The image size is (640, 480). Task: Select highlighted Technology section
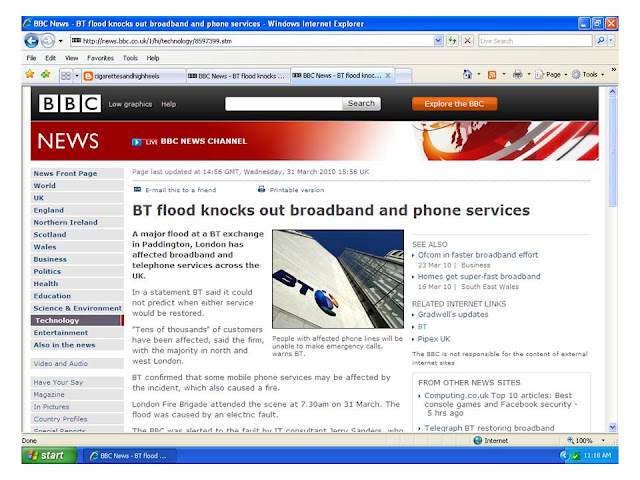point(77,320)
